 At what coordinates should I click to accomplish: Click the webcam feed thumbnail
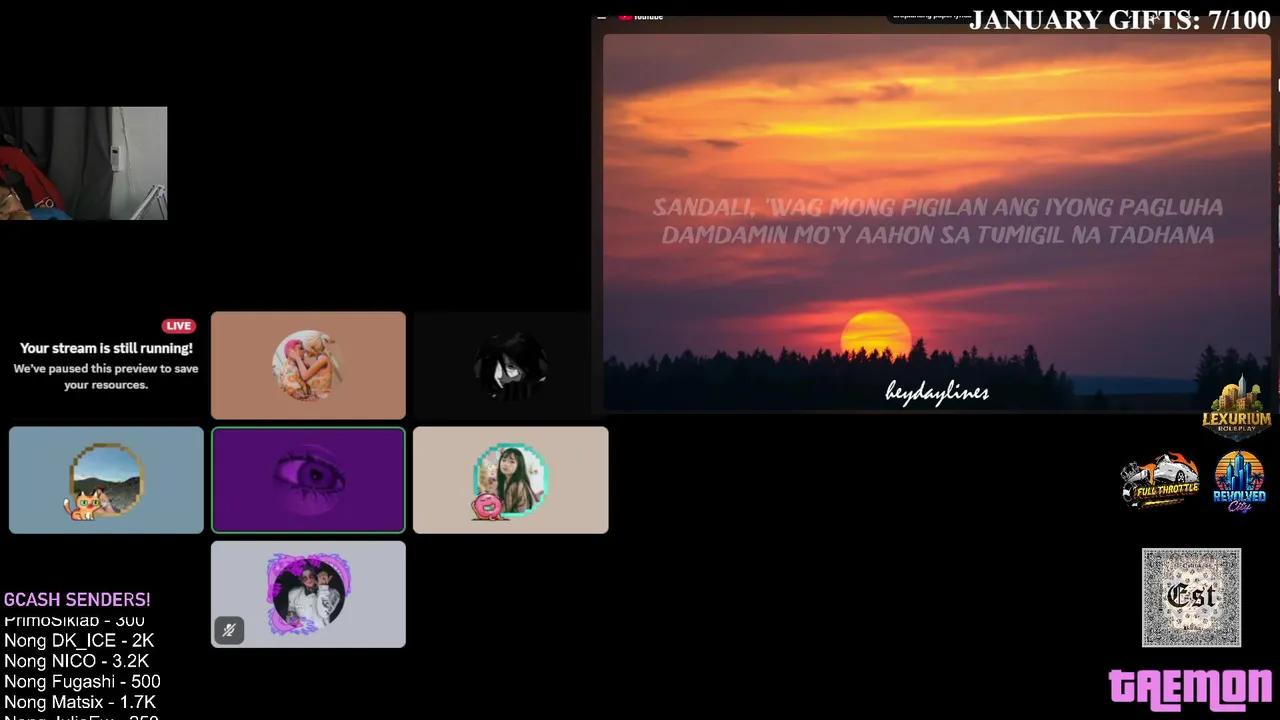(83, 163)
